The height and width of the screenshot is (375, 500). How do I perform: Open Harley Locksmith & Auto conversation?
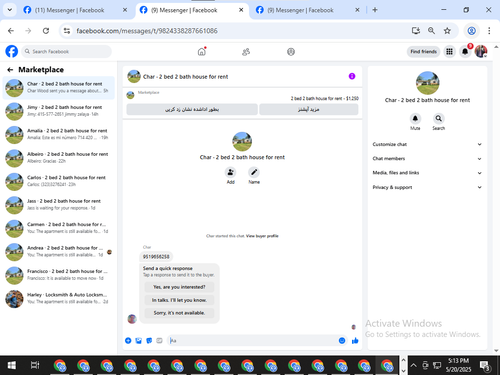click(59, 298)
